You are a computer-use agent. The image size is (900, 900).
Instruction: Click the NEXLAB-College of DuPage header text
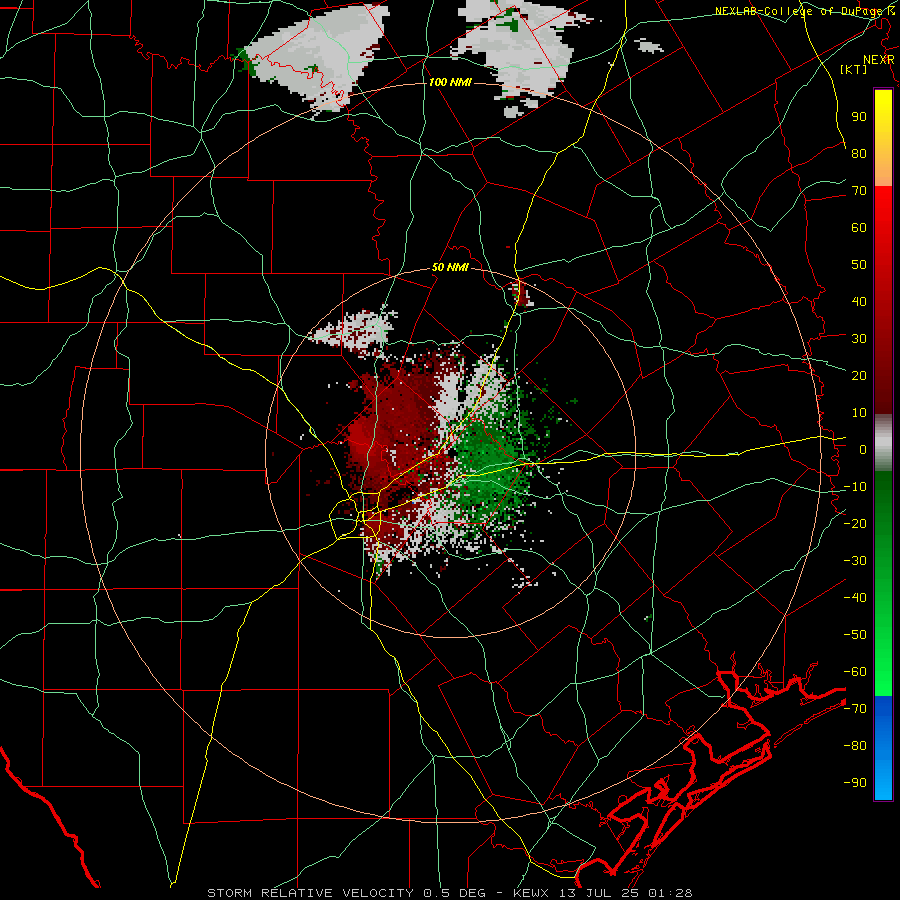[804, 11]
